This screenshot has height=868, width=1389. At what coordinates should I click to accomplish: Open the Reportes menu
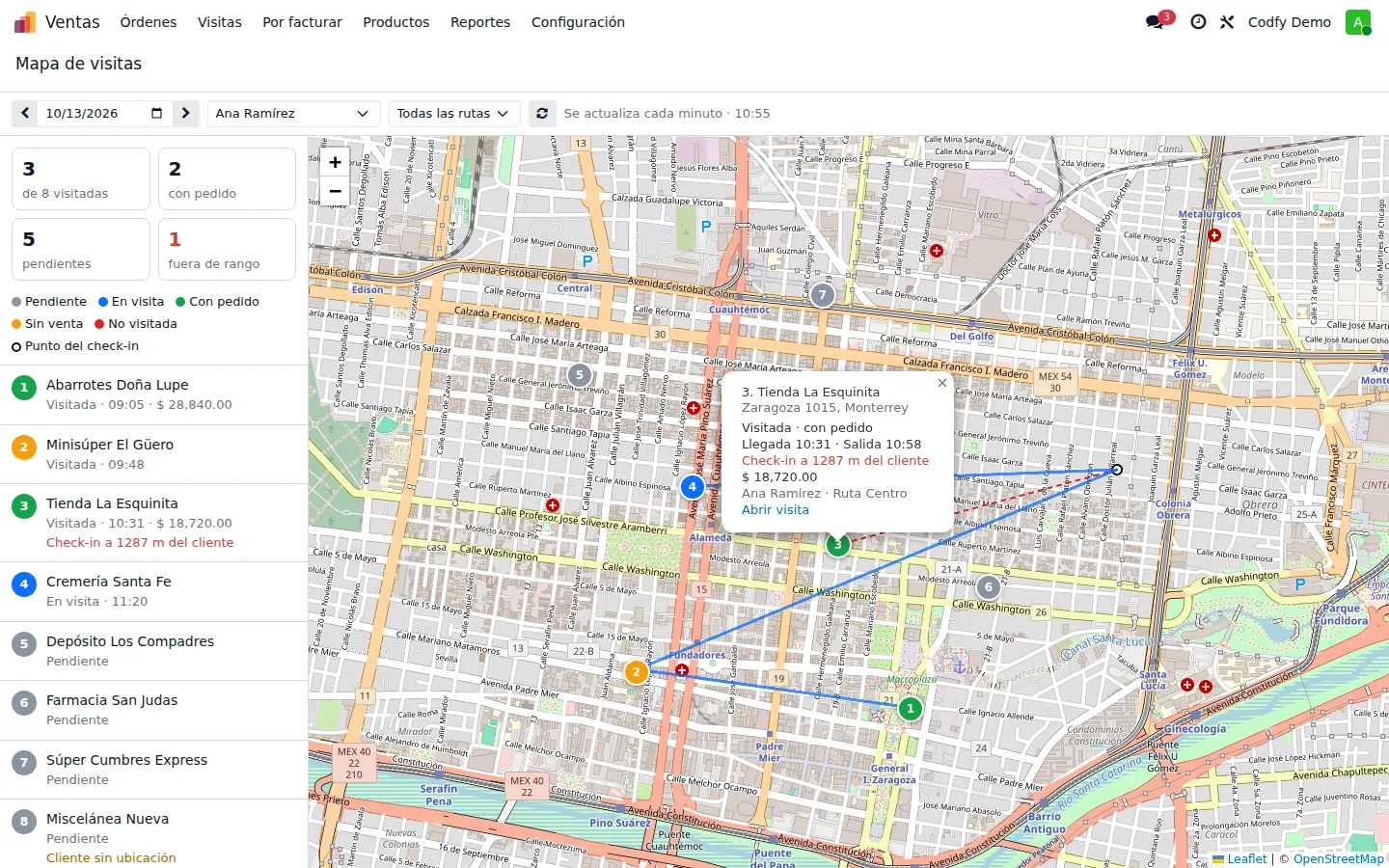coord(480,21)
